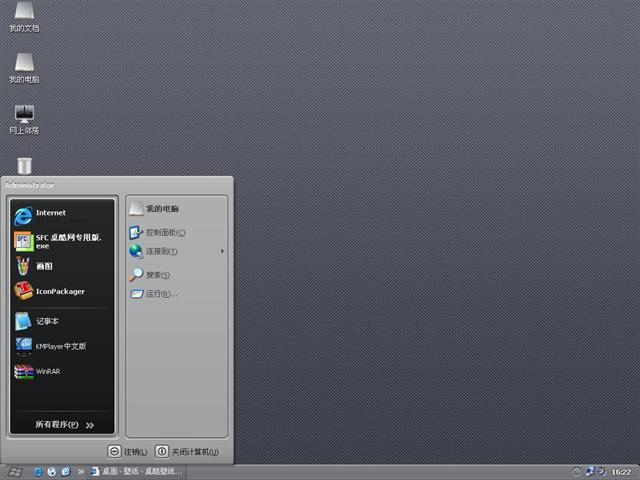Click the Administrator user name header
This screenshot has width=640, height=480.
click(x=29, y=185)
